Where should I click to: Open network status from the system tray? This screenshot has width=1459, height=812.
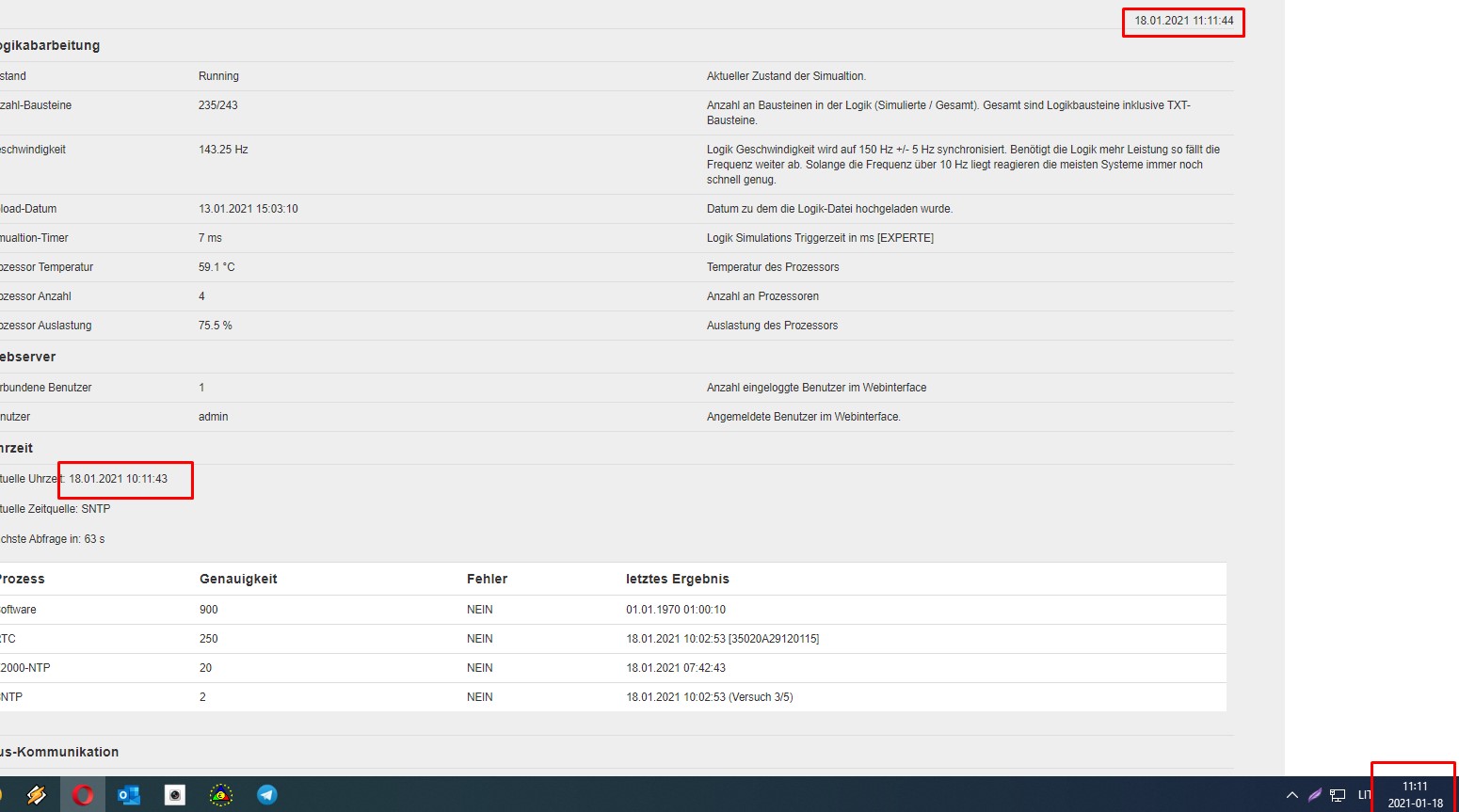point(1338,795)
